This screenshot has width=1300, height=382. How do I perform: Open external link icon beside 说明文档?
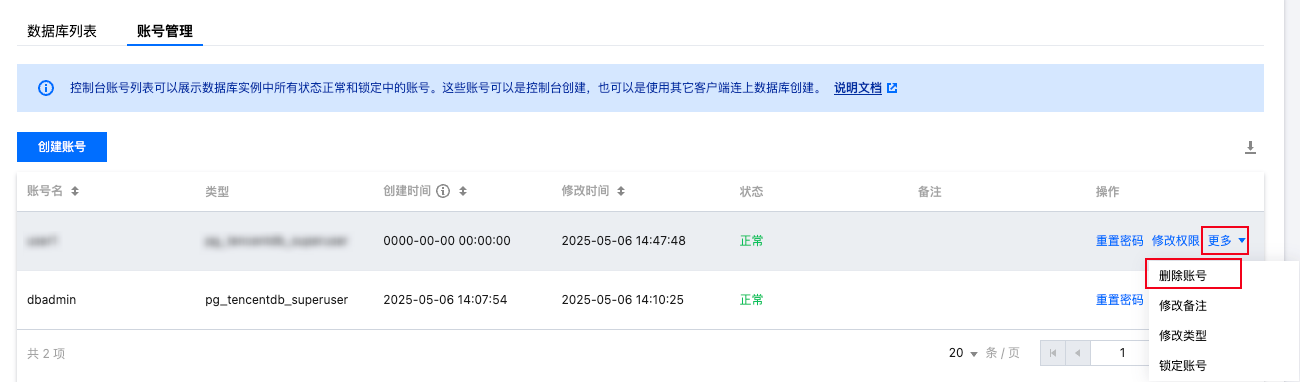(x=892, y=88)
